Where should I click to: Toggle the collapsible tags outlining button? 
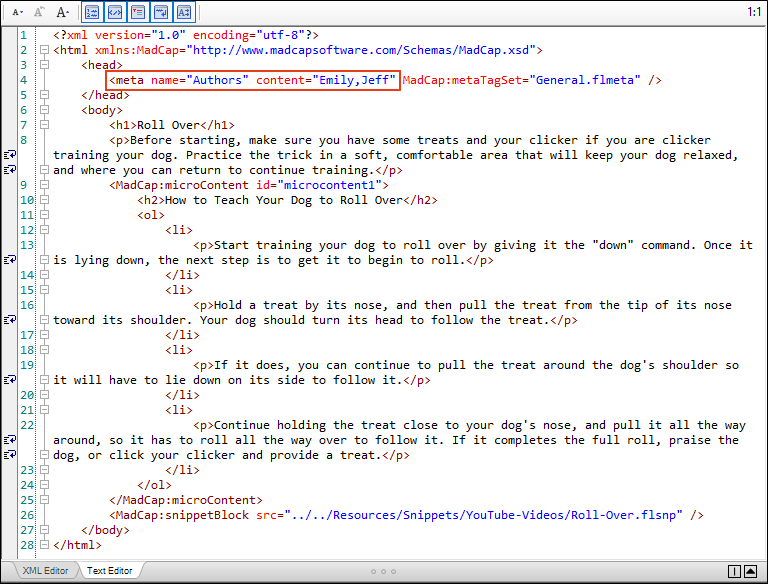coord(138,12)
